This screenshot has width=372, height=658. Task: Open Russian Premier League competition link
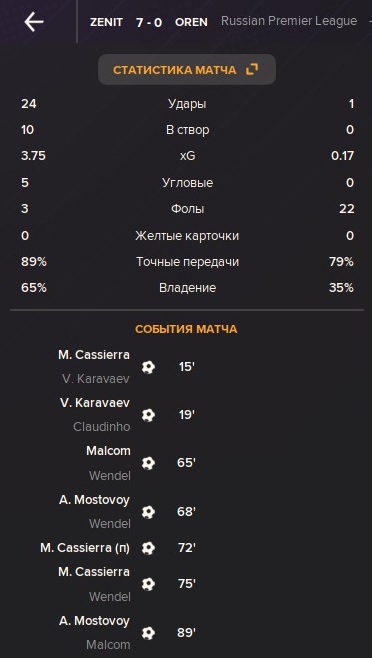click(x=289, y=21)
